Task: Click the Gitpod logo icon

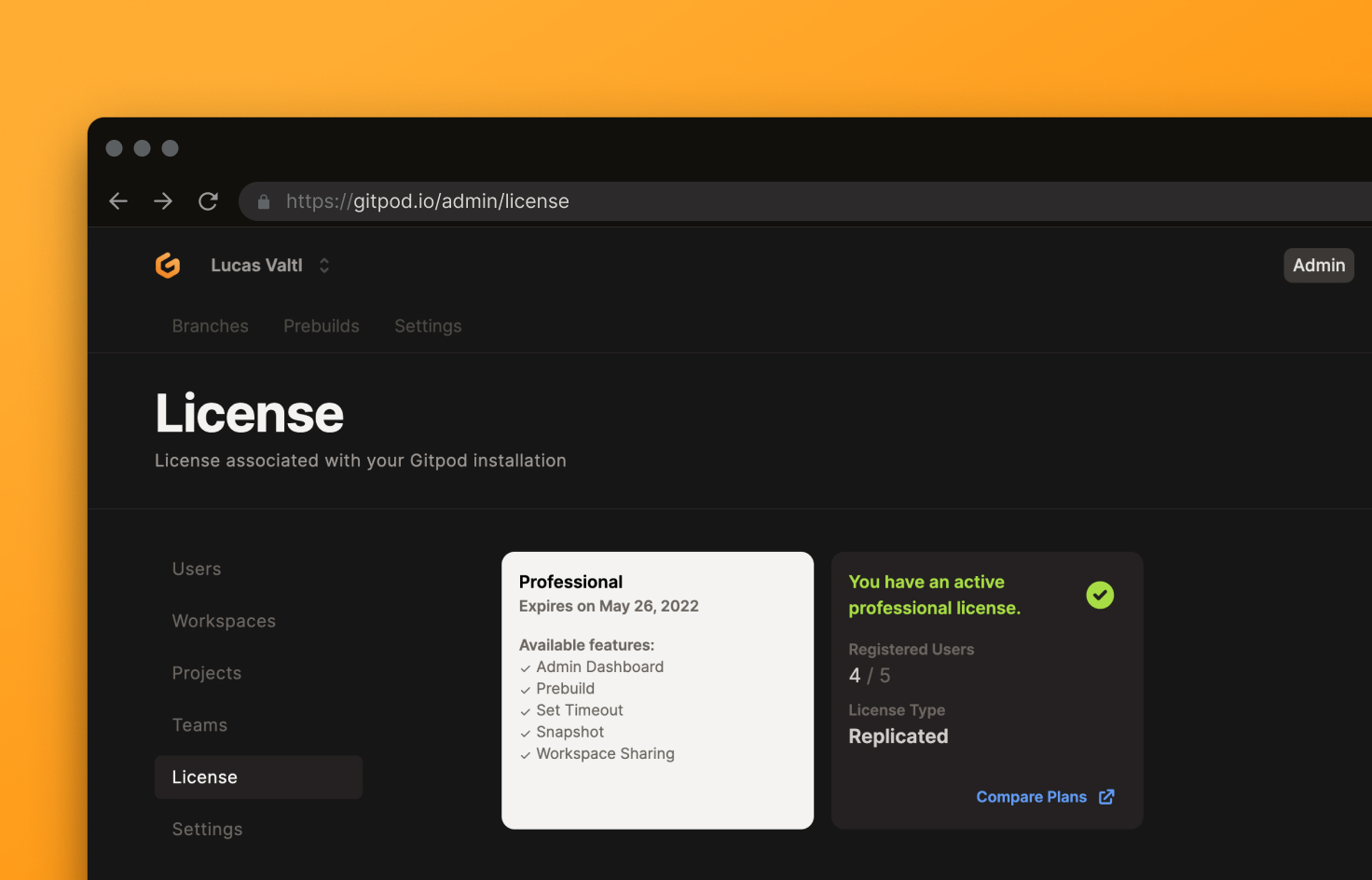Action: coord(168,266)
